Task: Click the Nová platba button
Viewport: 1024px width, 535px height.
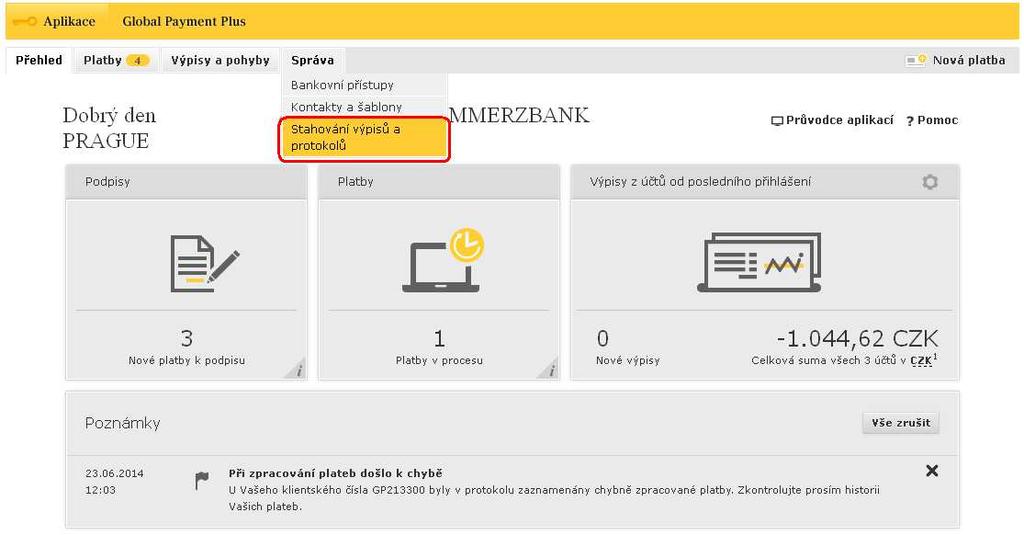Action: click(x=955, y=60)
